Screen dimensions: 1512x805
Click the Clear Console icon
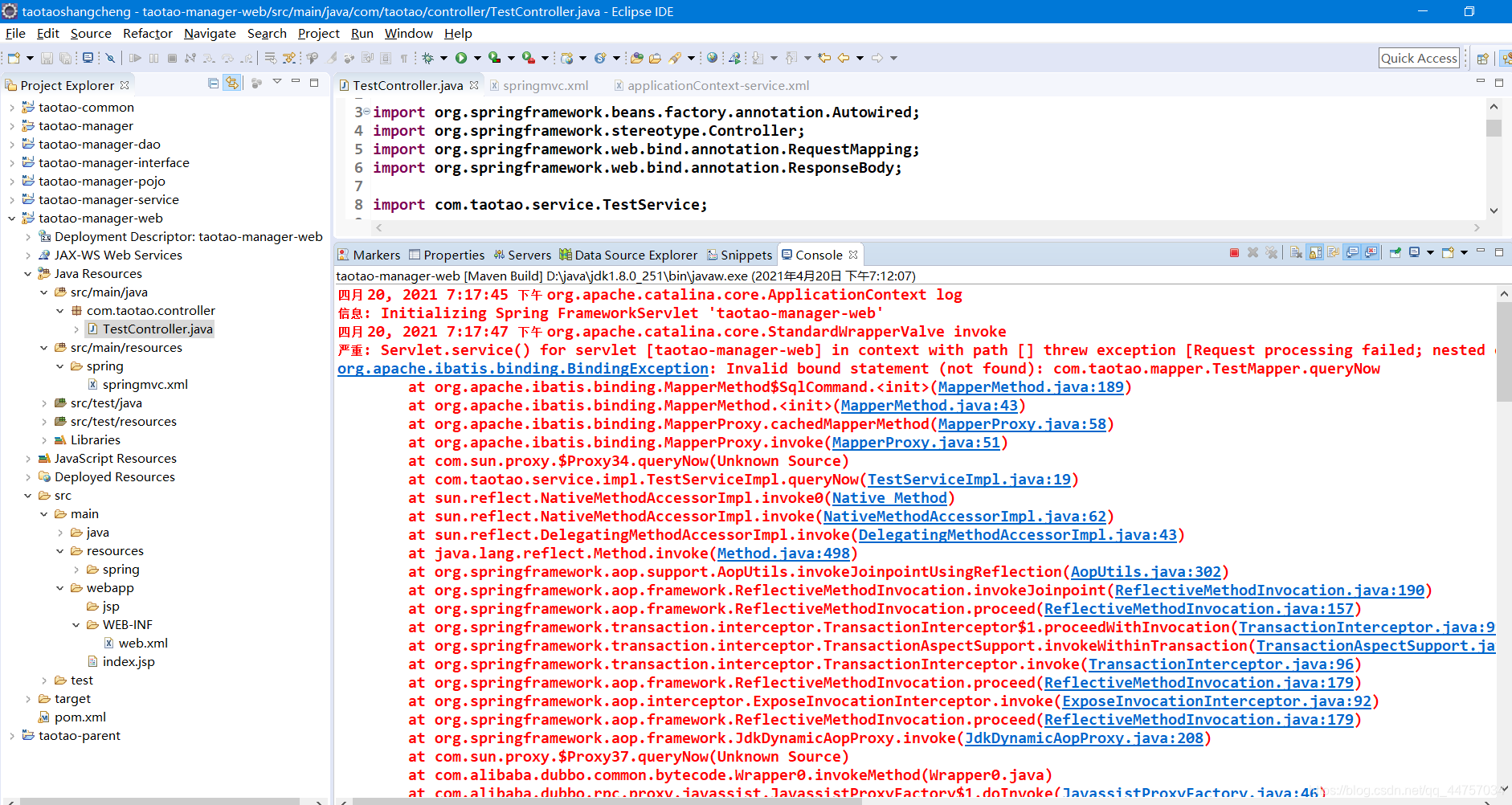[x=1296, y=252]
